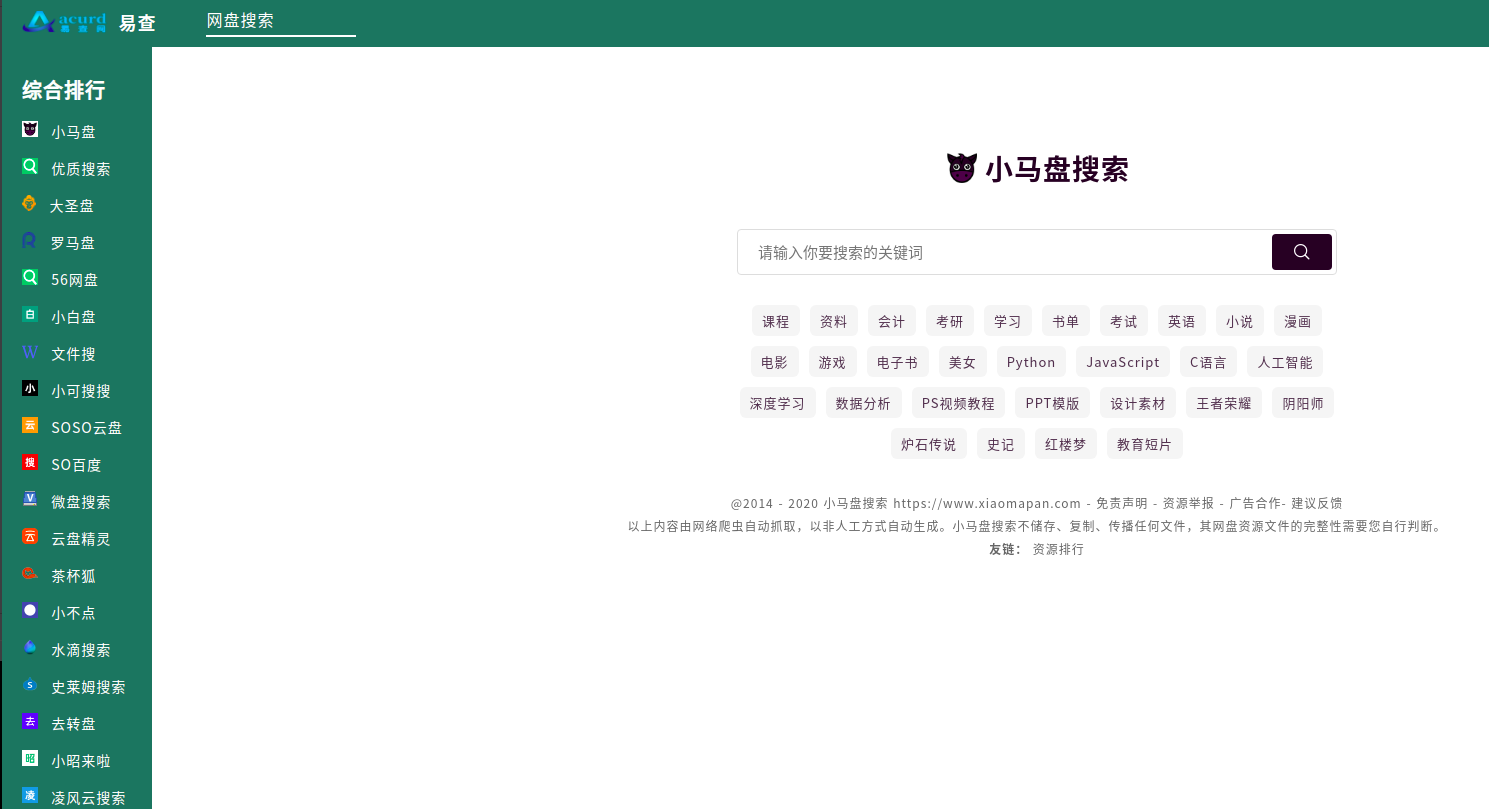This screenshot has width=1489, height=809.
Task: Choose the 书单 keyword tag
Action: tap(1066, 321)
